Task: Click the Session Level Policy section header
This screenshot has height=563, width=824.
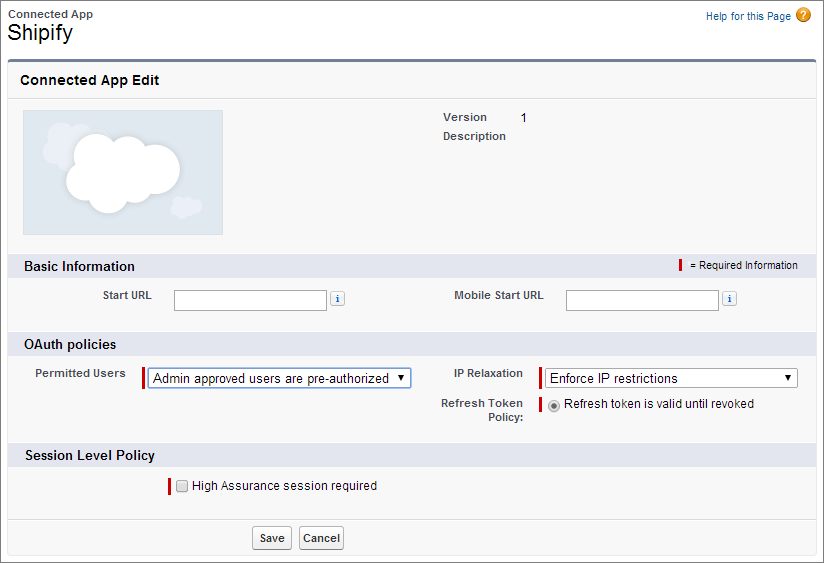Action: 90,455
